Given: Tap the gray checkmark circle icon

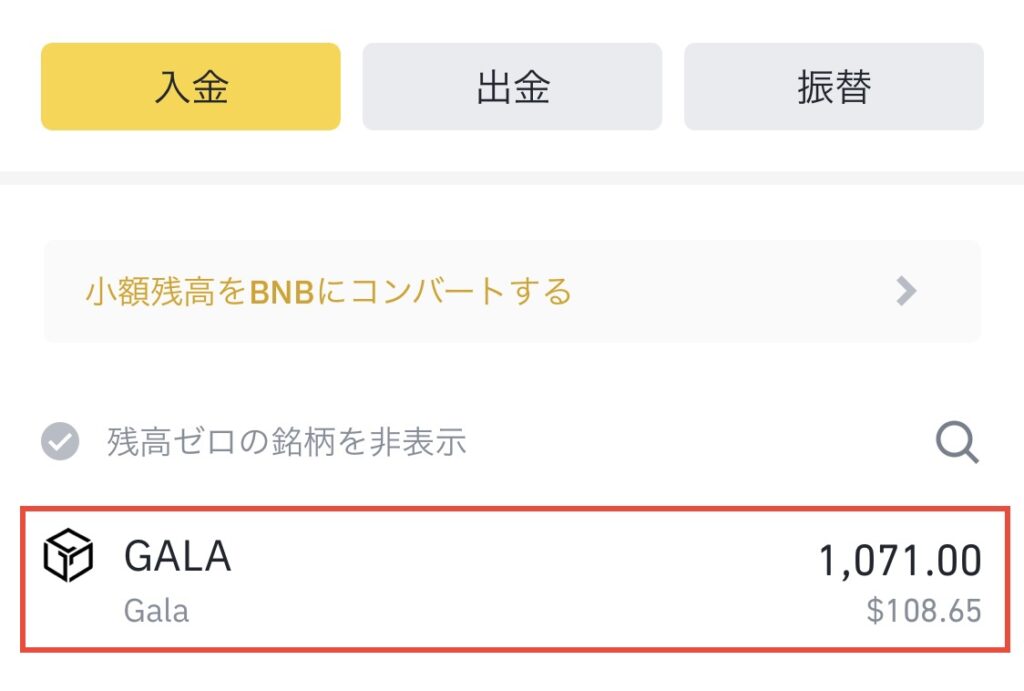Looking at the screenshot, I should point(60,442).
